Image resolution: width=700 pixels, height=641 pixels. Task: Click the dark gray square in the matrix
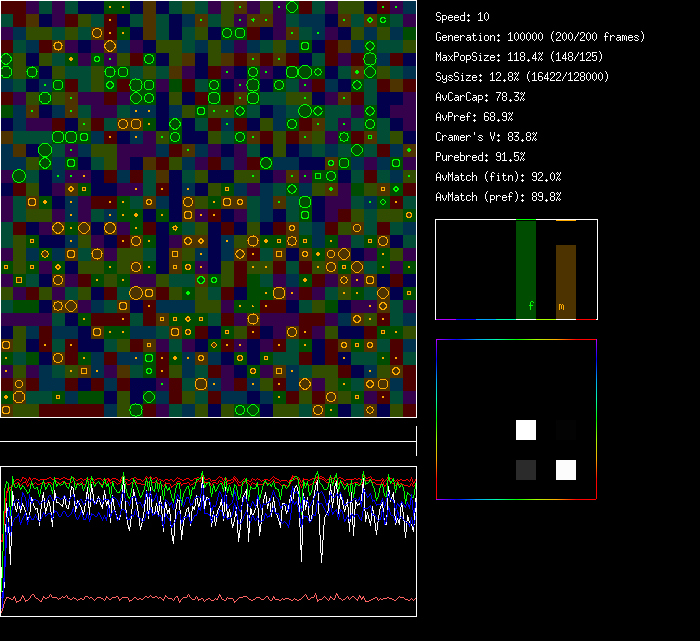point(526,470)
